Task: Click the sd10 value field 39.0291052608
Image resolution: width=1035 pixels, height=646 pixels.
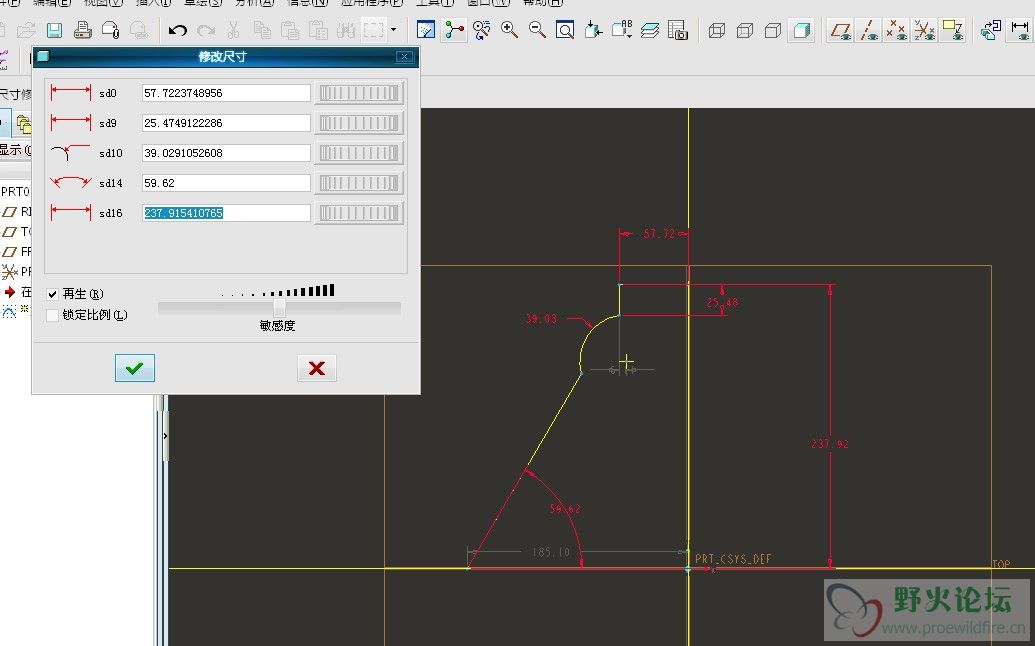Action: click(x=226, y=153)
